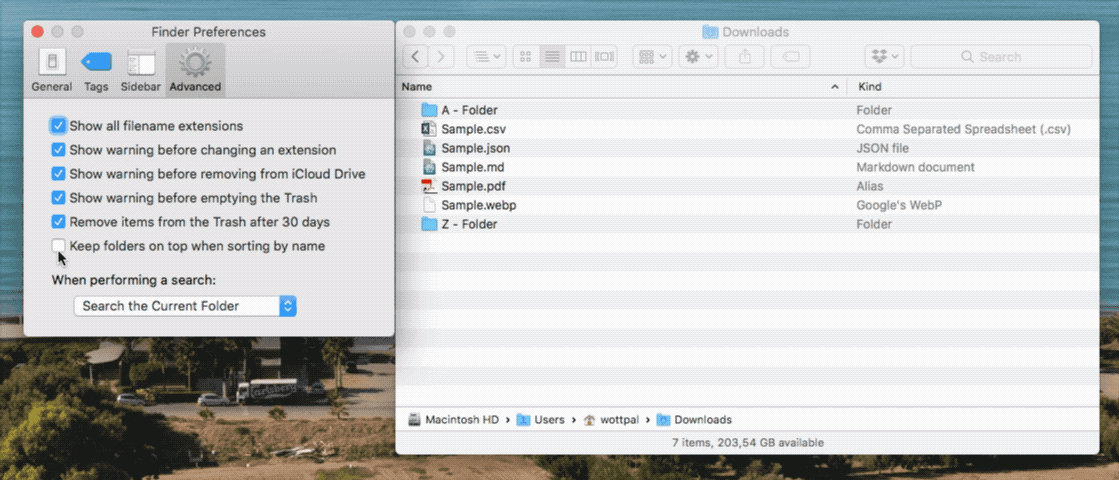Switch to icon view in Finder
1119x480 pixels.
click(526, 57)
